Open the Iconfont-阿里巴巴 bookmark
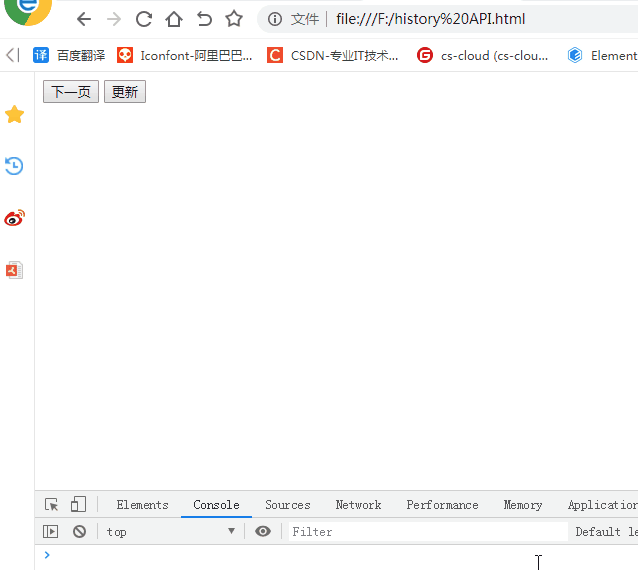Image resolution: width=638 pixels, height=570 pixels. 184,55
